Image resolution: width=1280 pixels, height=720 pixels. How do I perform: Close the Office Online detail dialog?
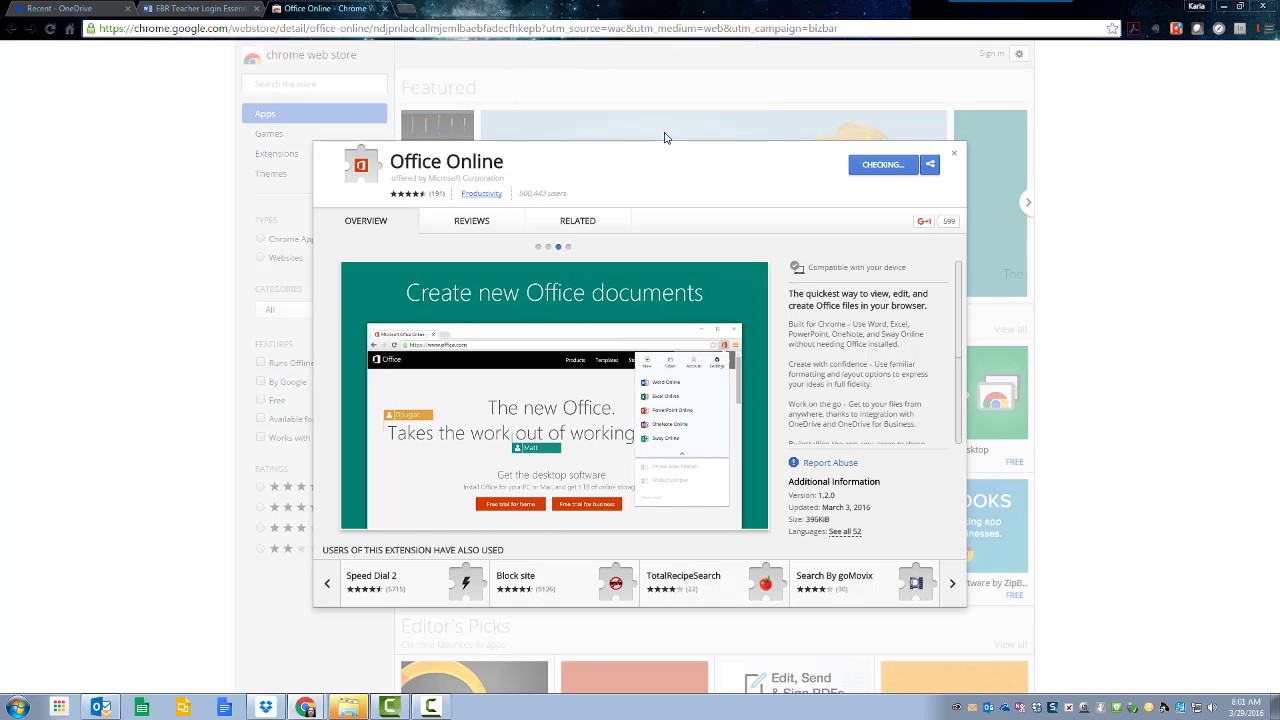954,153
